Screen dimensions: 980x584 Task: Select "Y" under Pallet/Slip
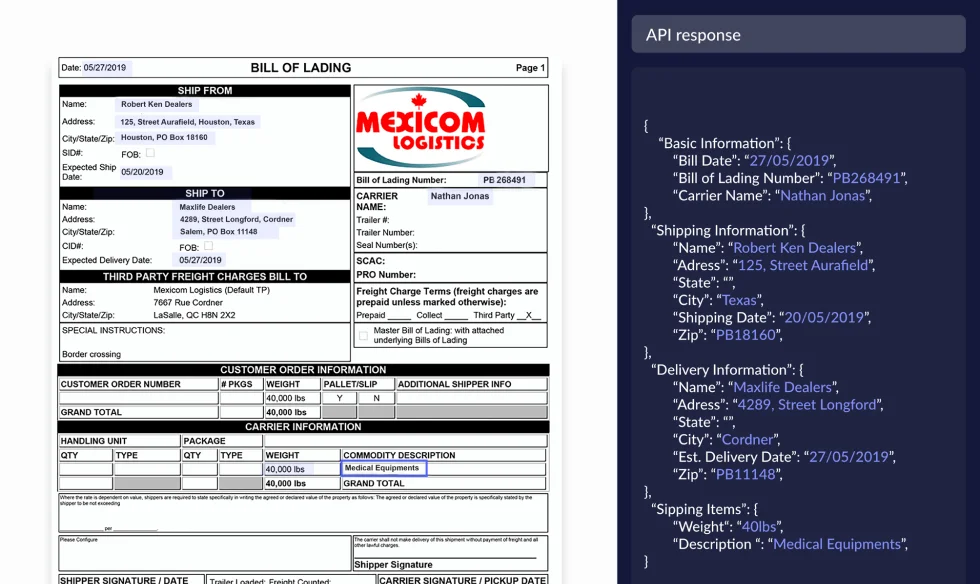coord(338,396)
